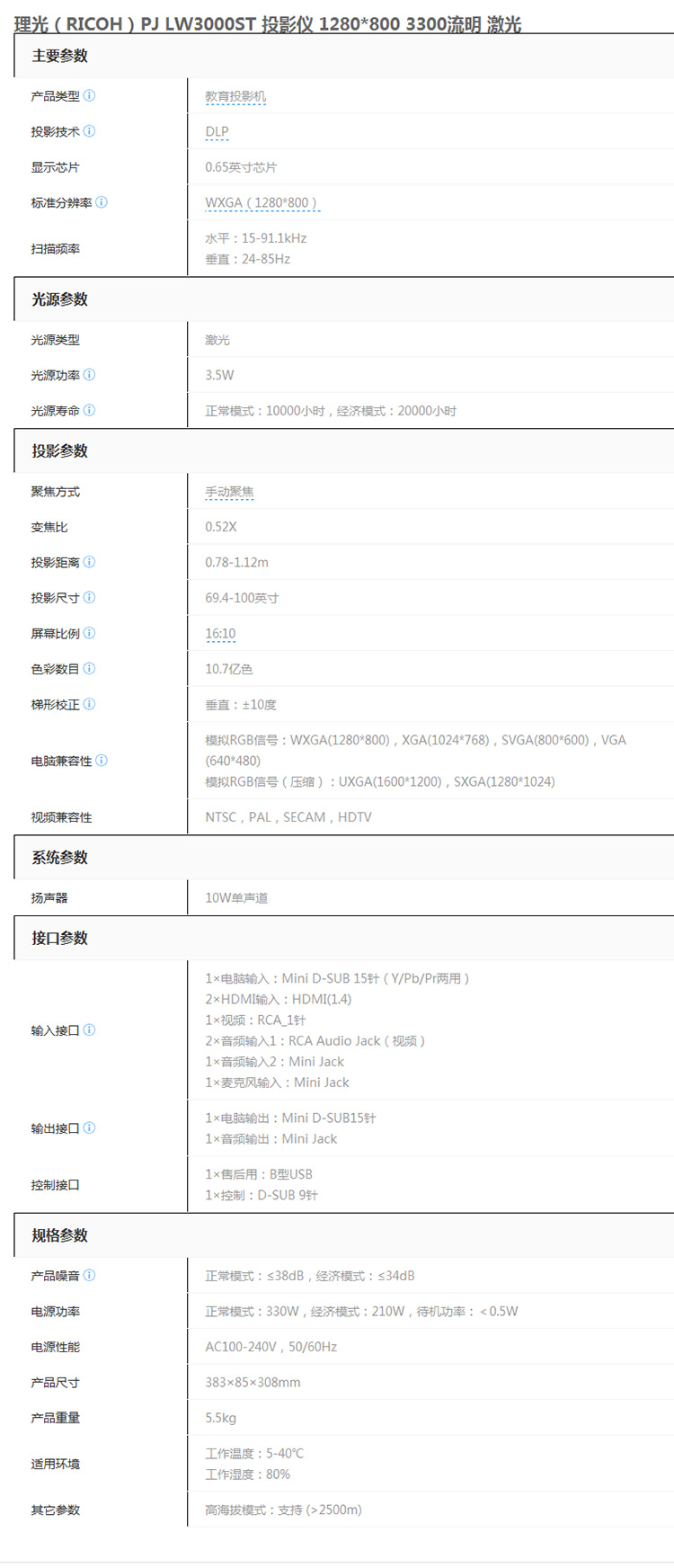Click the info icon beside 光源寿命
The image size is (674, 1568).
pyautogui.click(x=89, y=410)
